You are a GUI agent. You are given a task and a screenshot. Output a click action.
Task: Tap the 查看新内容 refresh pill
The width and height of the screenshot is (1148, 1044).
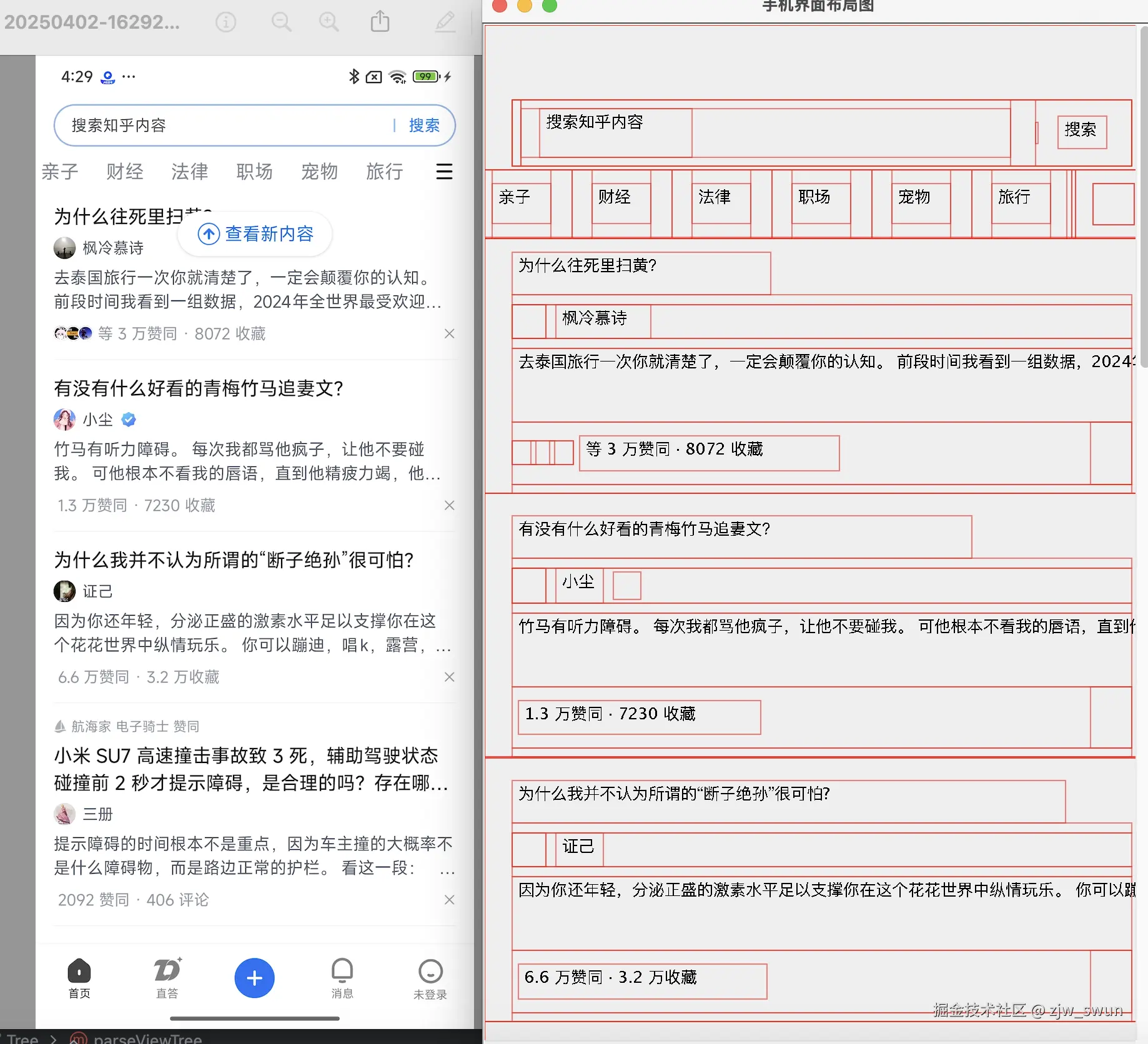[255, 234]
